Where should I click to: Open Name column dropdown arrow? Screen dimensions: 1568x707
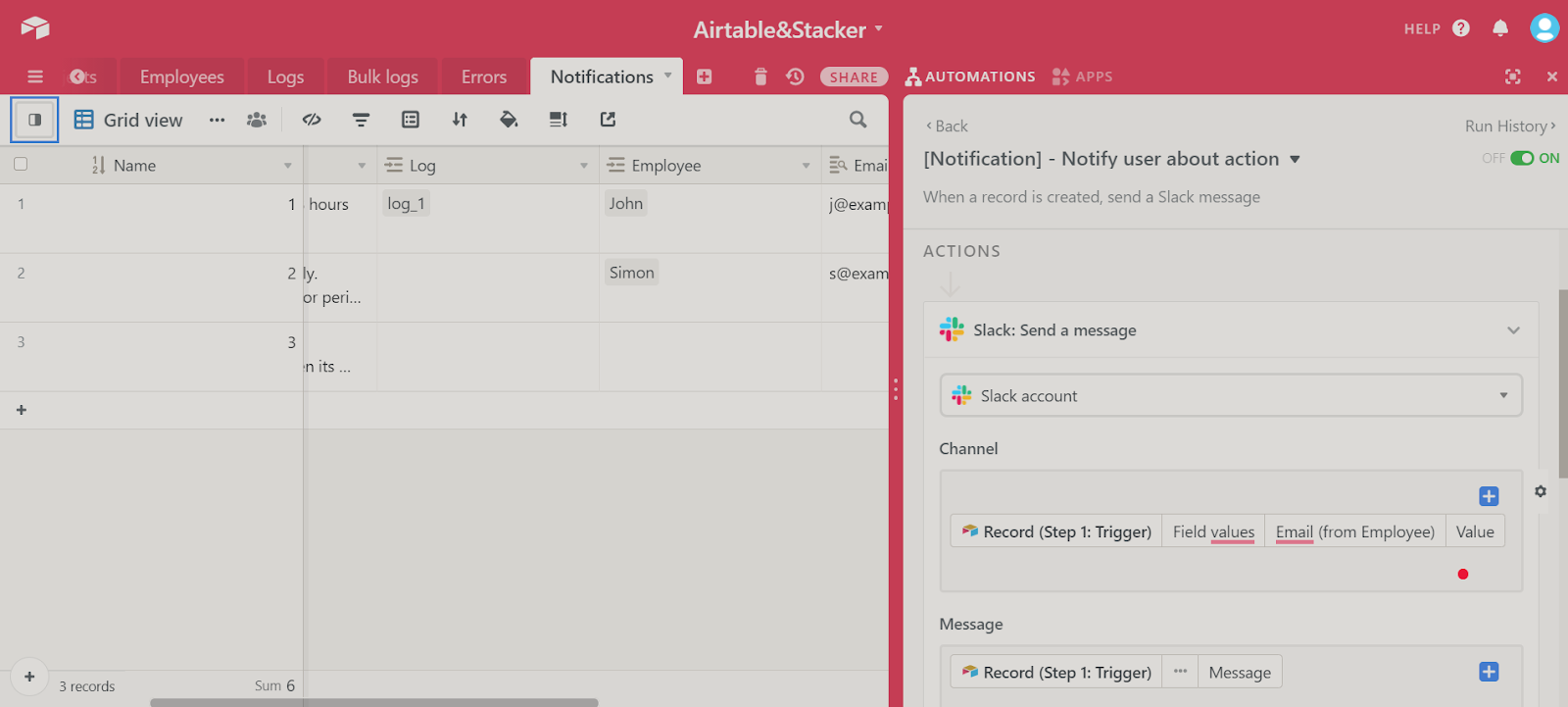(x=288, y=166)
